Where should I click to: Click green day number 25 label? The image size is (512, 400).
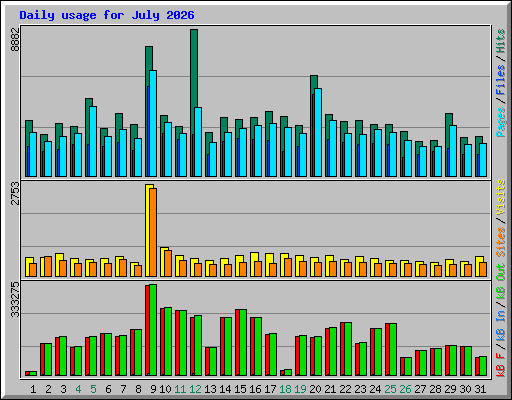tap(390, 389)
